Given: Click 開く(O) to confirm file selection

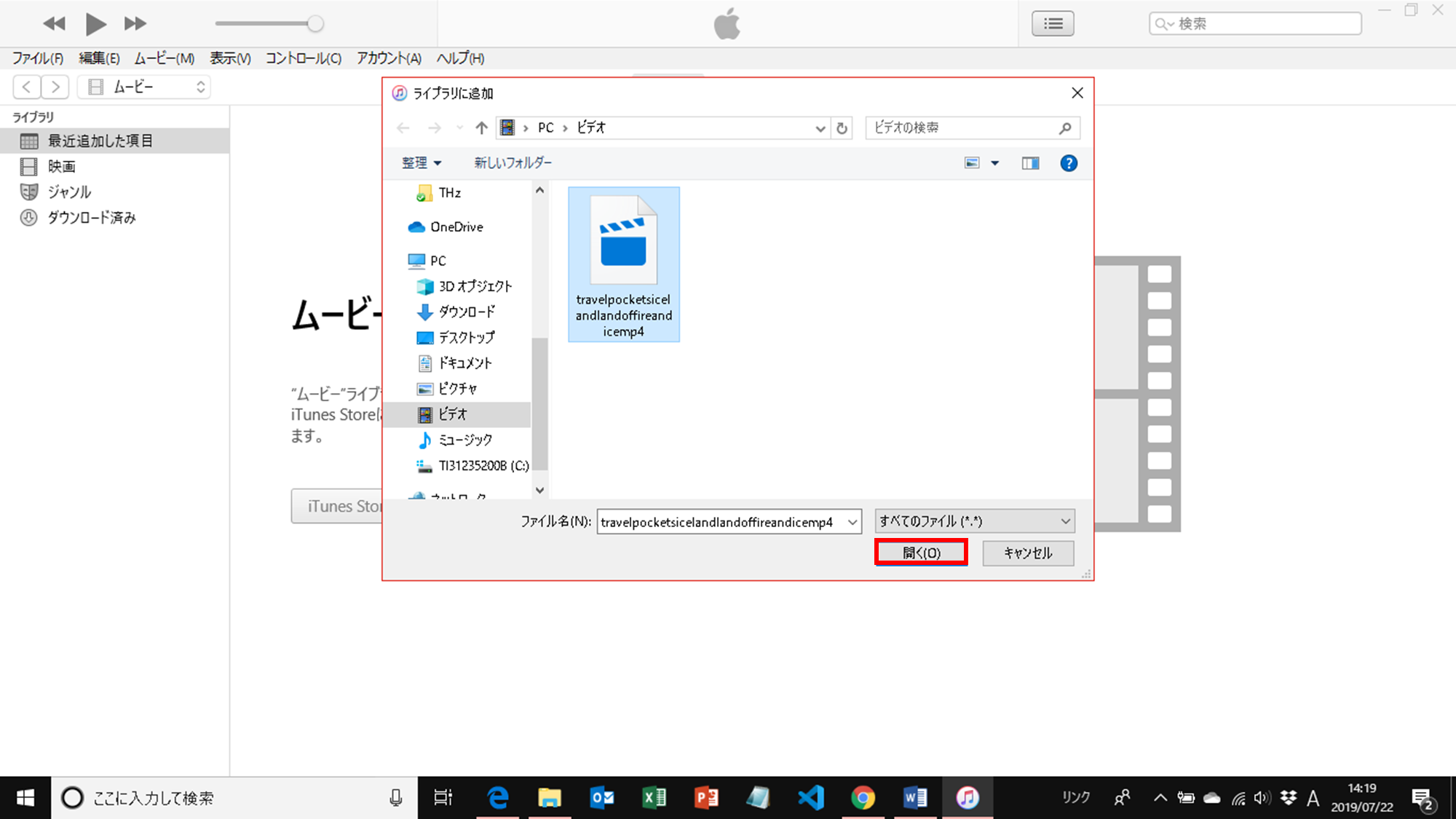Looking at the screenshot, I should (x=921, y=553).
